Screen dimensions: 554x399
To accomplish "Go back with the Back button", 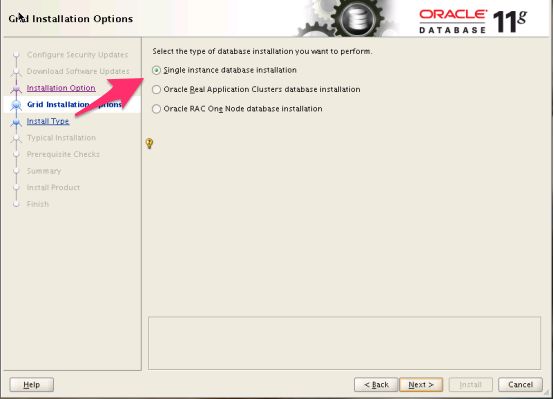I will 376,385.
